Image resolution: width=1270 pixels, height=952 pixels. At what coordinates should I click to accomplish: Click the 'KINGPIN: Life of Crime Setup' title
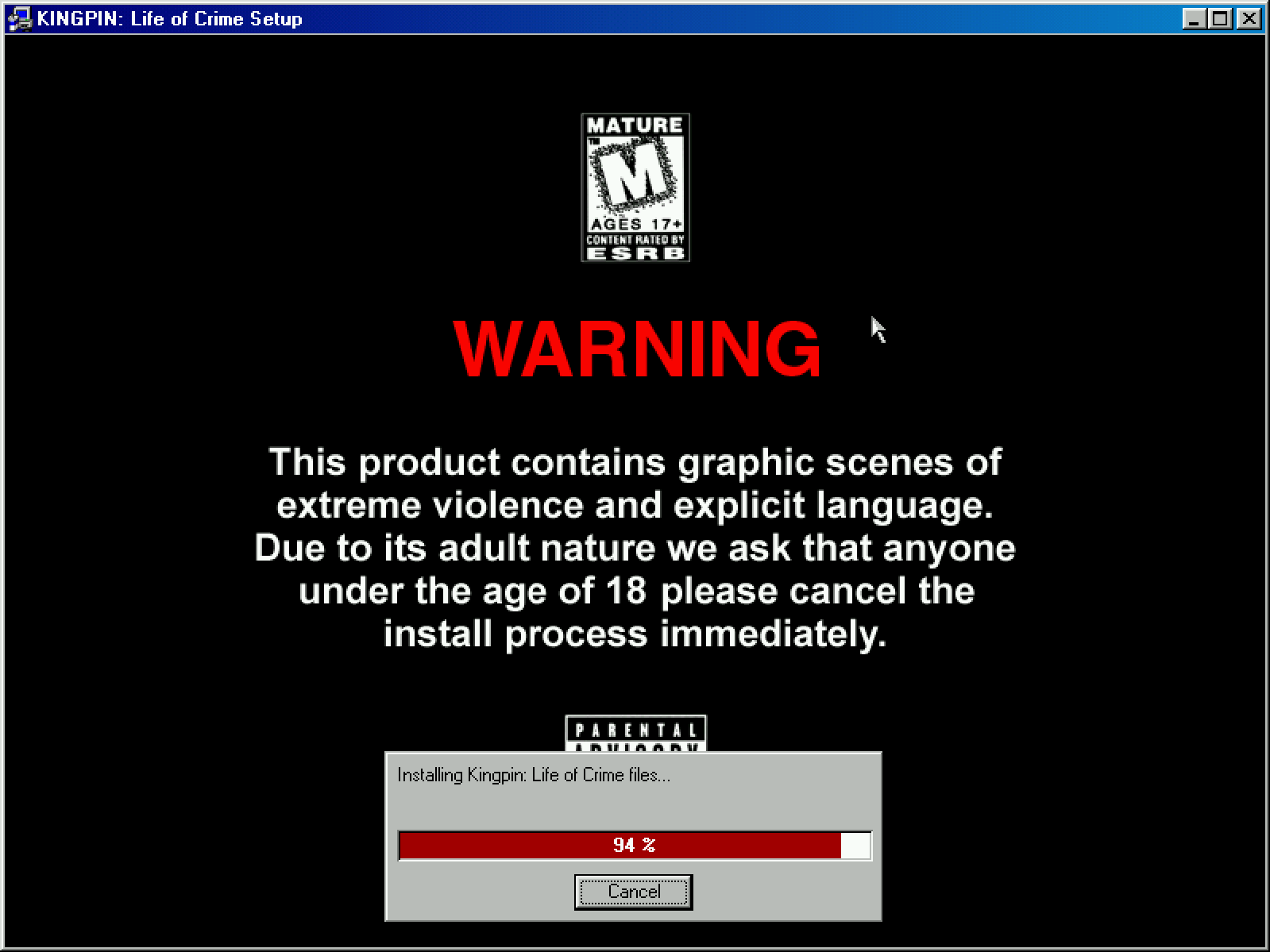pyautogui.click(x=170, y=18)
